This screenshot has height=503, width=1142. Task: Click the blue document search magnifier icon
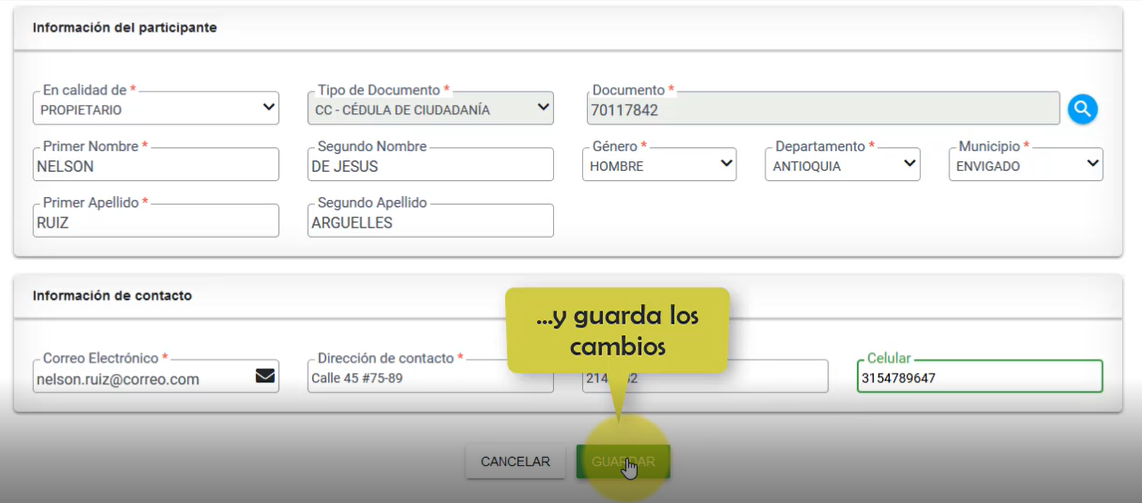click(x=1082, y=109)
